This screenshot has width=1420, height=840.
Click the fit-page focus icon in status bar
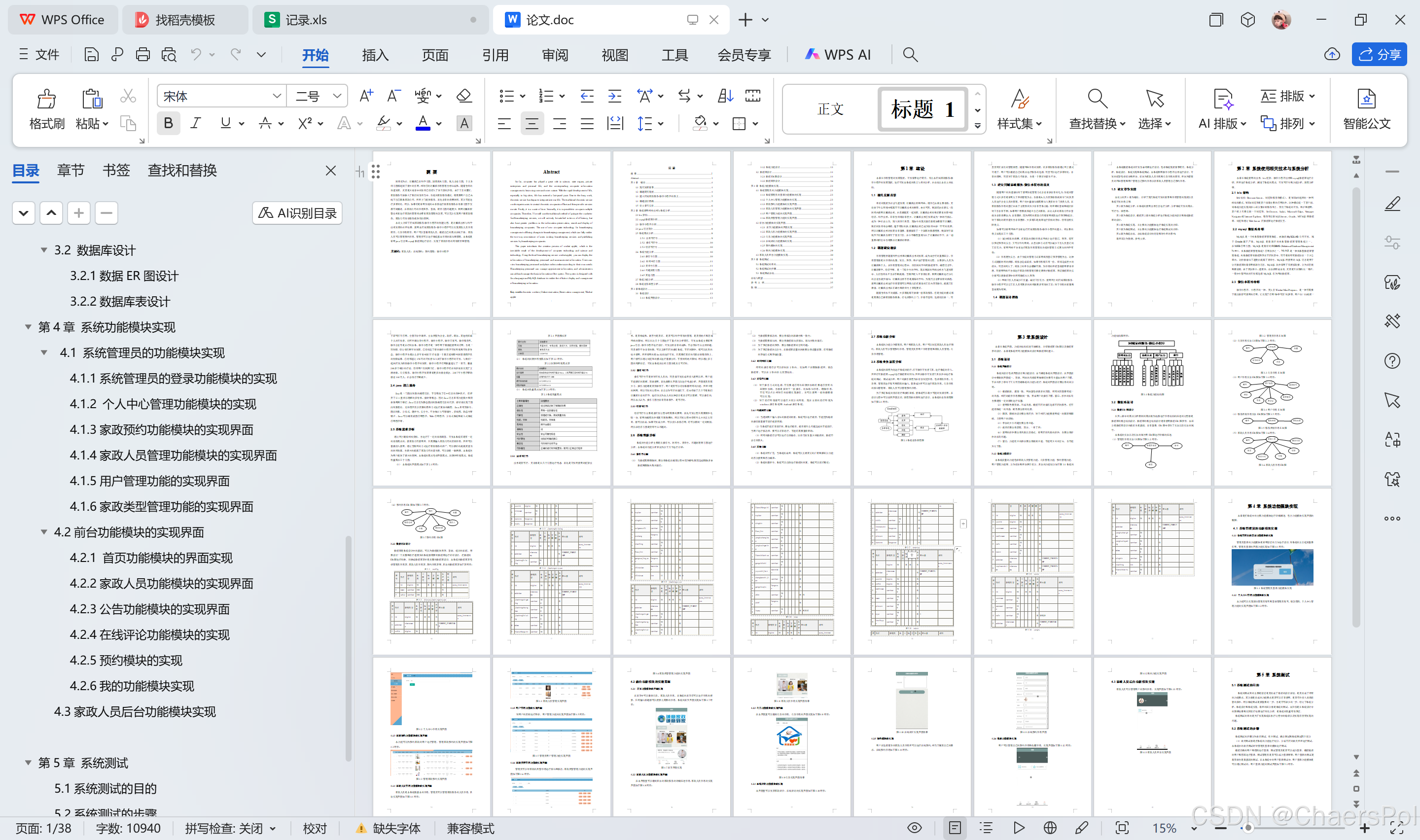1122,828
